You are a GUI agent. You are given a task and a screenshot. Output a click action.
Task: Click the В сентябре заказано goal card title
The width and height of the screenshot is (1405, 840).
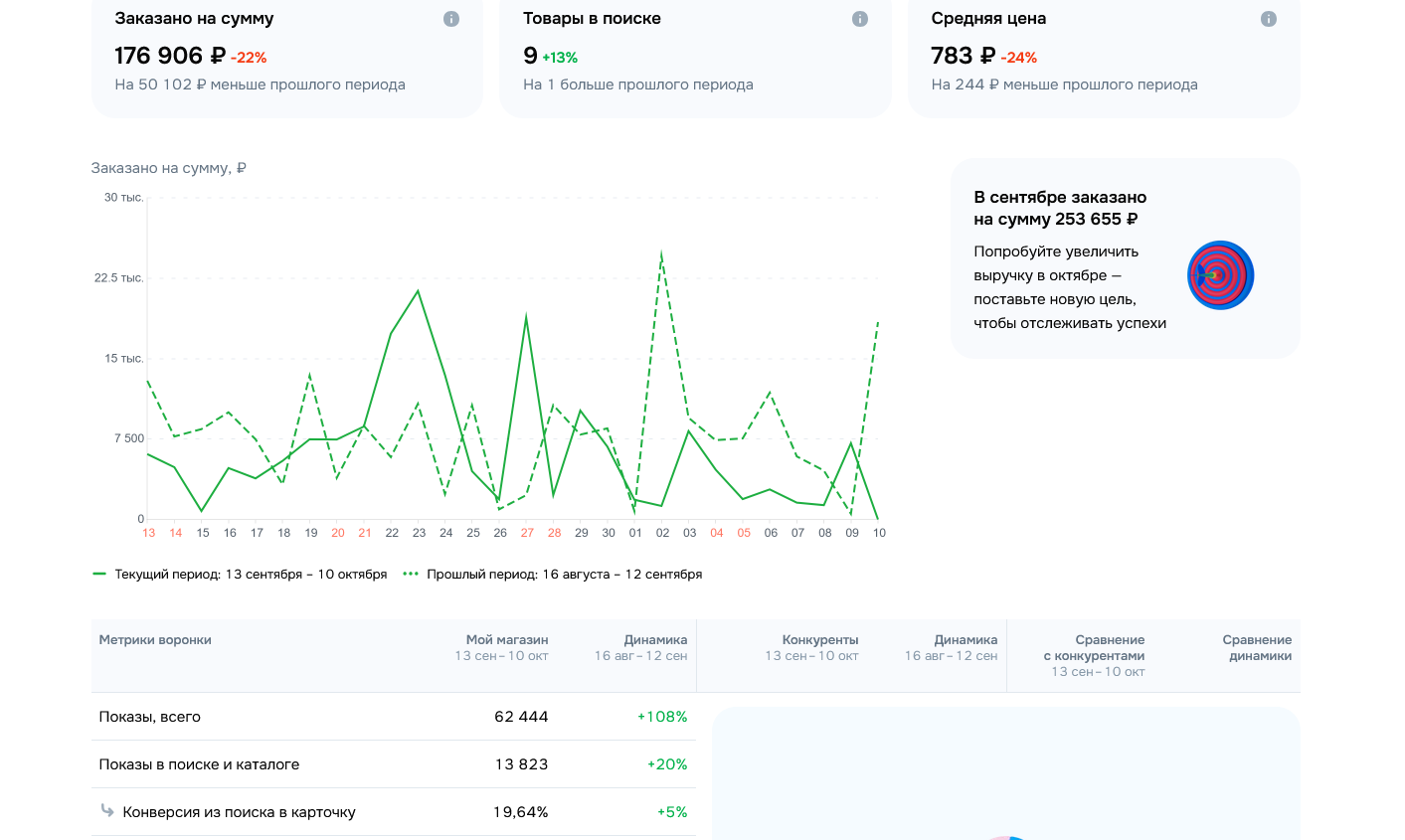pyautogui.click(x=1060, y=208)
